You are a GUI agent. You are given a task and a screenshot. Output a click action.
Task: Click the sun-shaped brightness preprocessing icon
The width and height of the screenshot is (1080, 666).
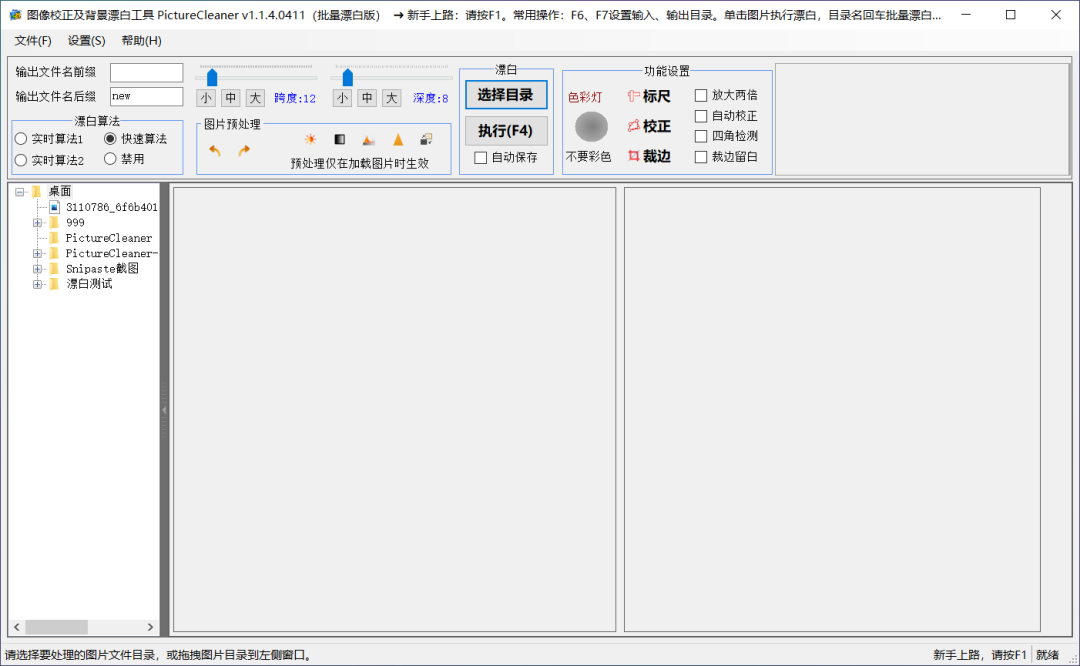[x=310, y=140]
